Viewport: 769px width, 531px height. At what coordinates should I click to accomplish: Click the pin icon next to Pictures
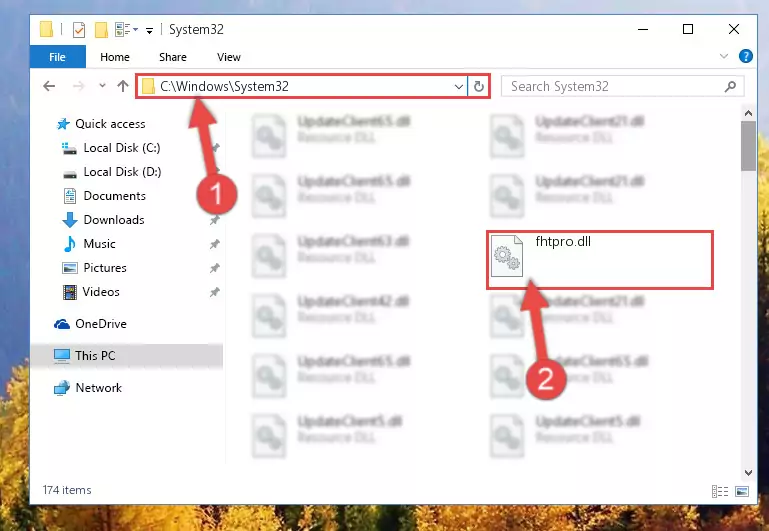coord(215,268)
